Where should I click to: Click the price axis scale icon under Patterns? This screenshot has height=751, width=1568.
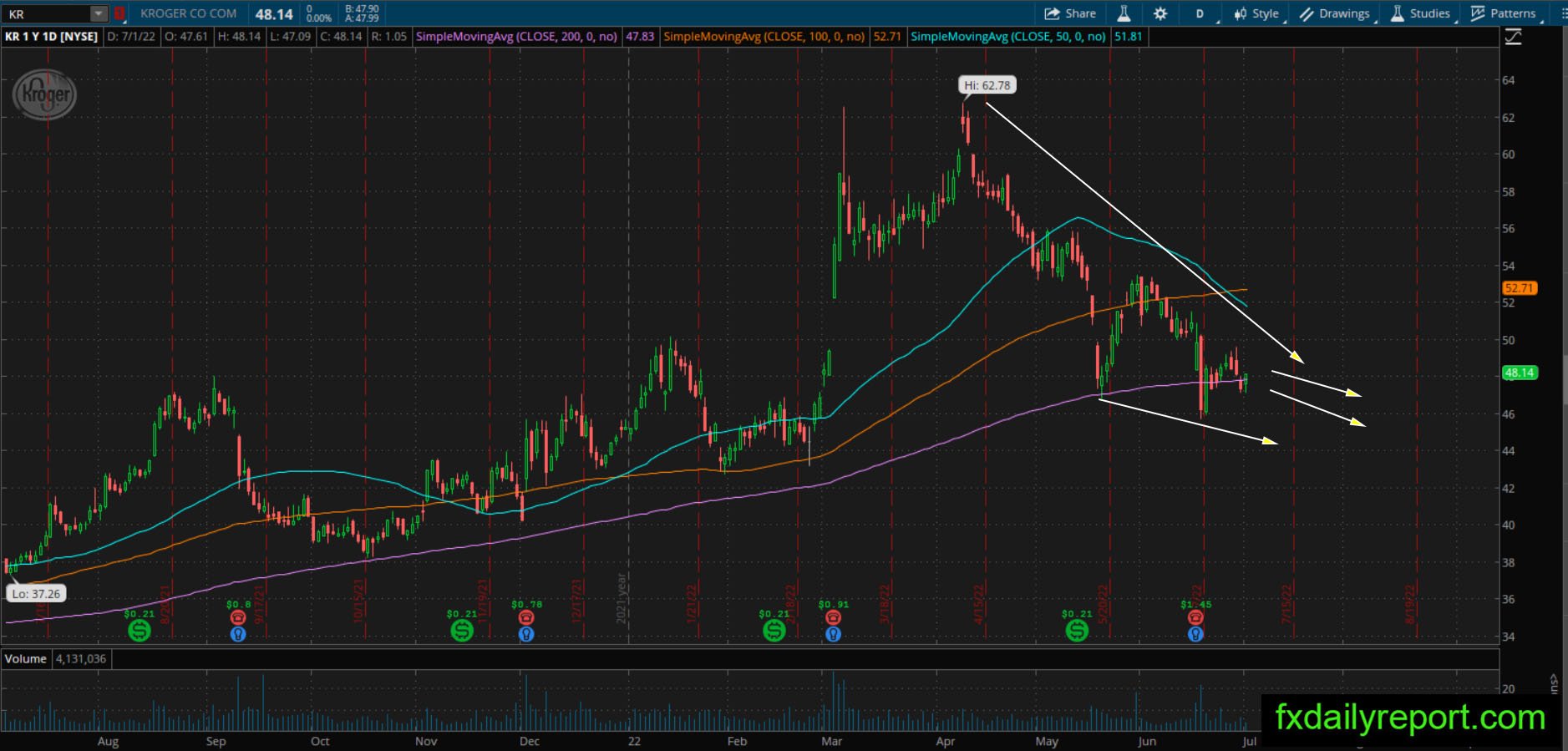coord(1513,37)
